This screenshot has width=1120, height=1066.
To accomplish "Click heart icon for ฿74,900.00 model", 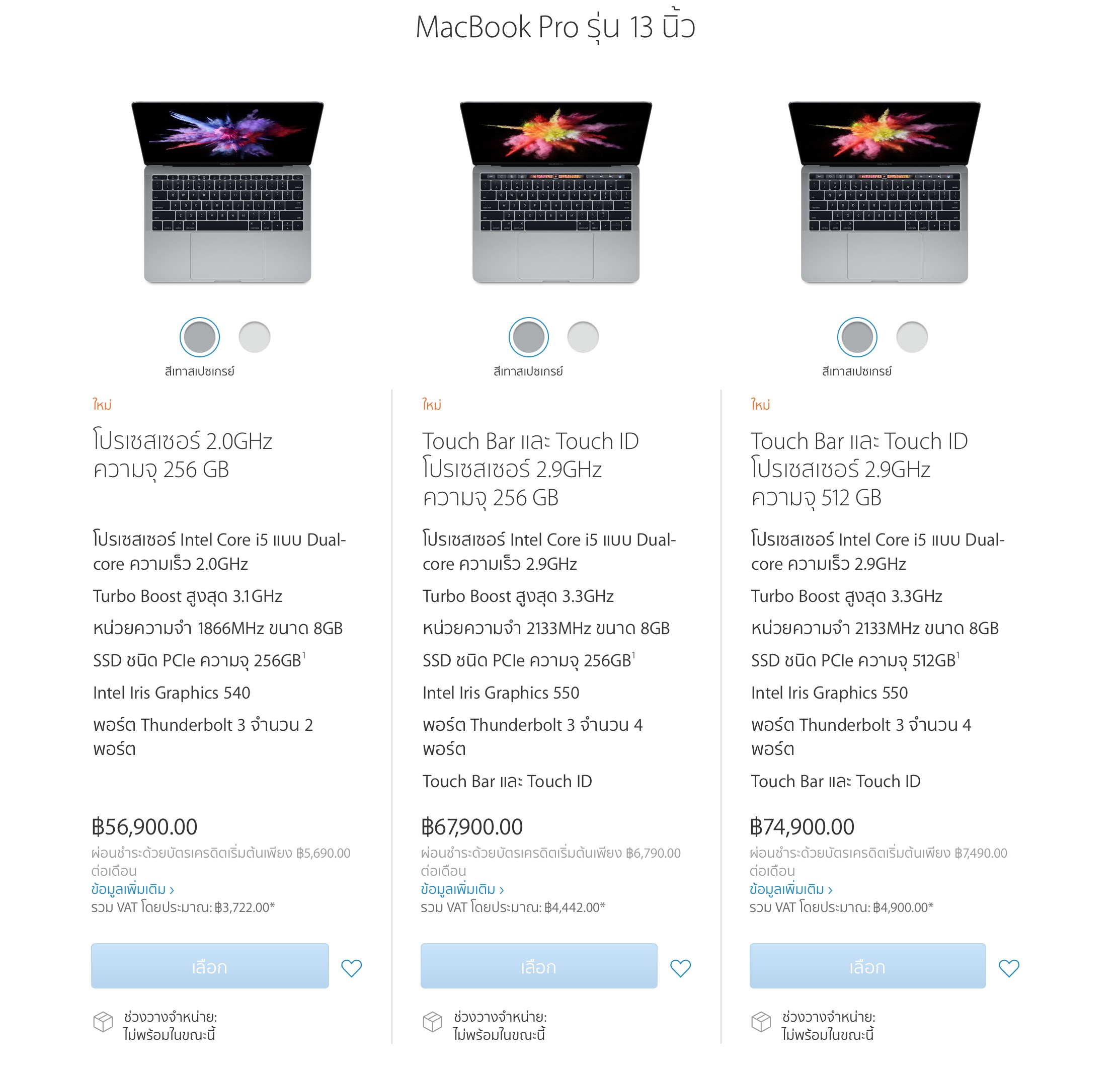I will (x=1009, y=968).
